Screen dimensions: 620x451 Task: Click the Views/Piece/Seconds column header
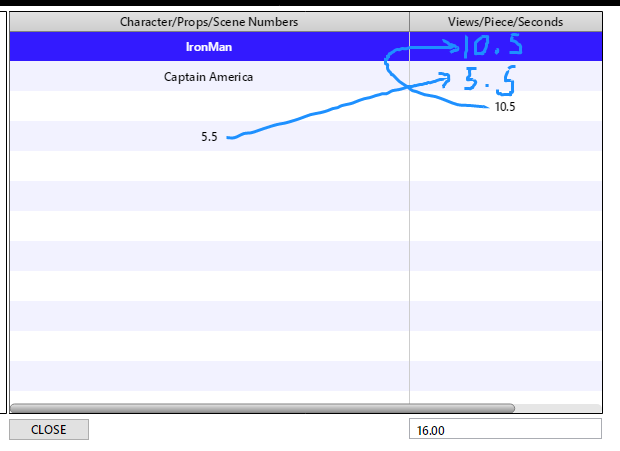[x=506, y=22]
